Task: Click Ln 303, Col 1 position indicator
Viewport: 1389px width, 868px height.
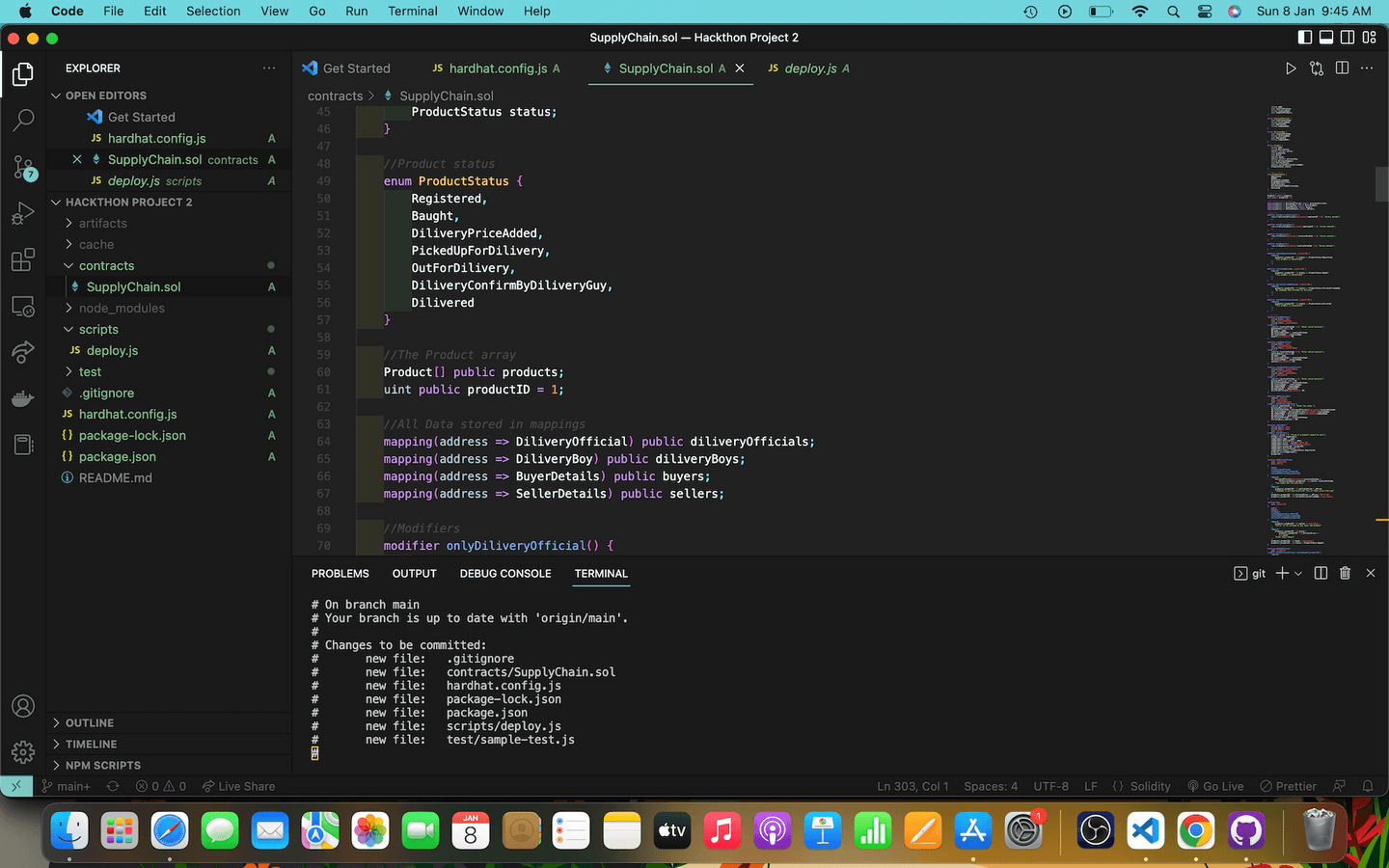Action: click(x=912, y=786)
